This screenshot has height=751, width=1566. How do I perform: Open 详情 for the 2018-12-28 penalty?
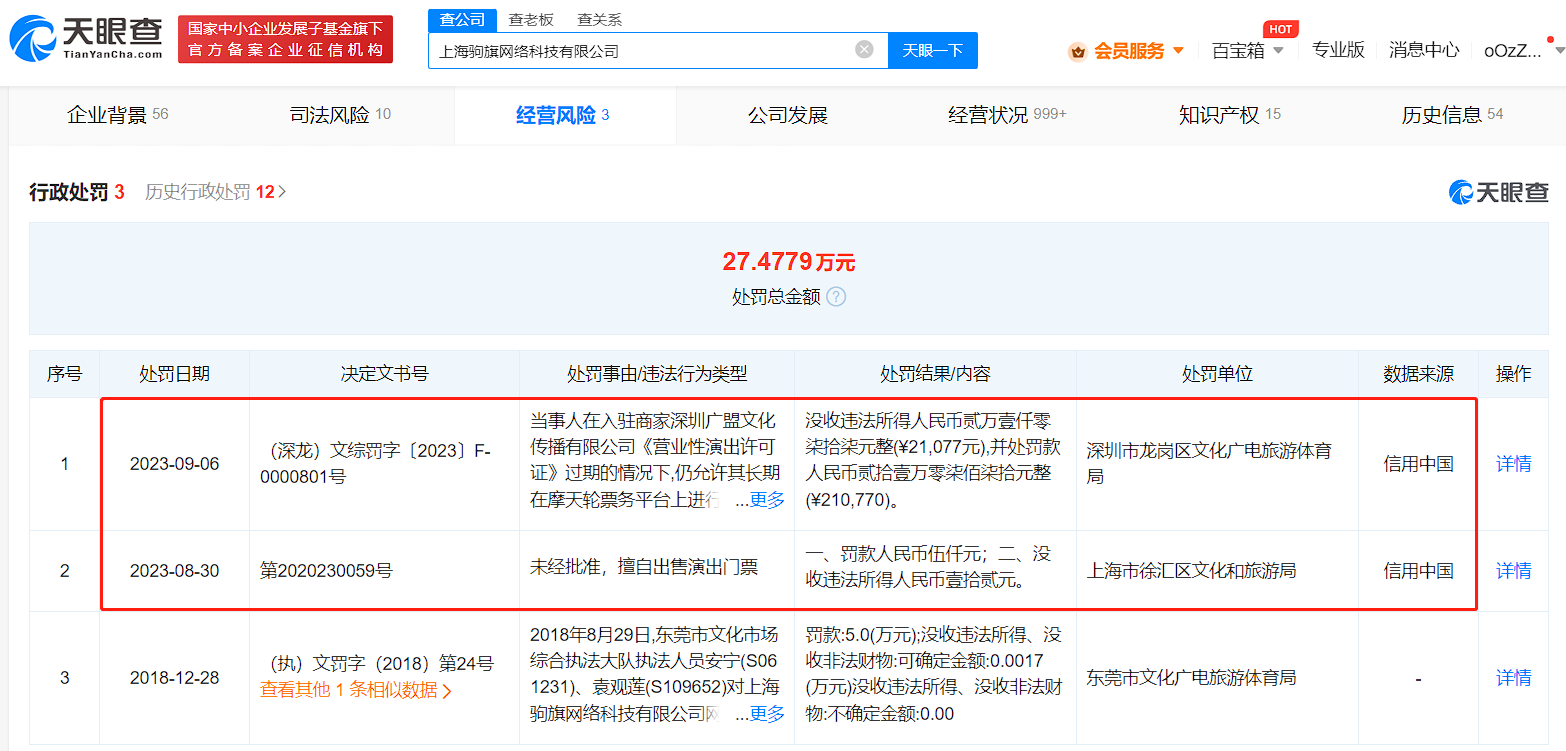click(1513, 678)
